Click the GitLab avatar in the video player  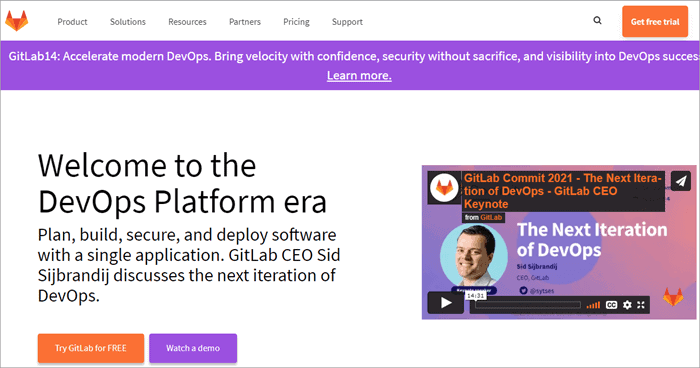pyautogui.click(x=444, y=187)
